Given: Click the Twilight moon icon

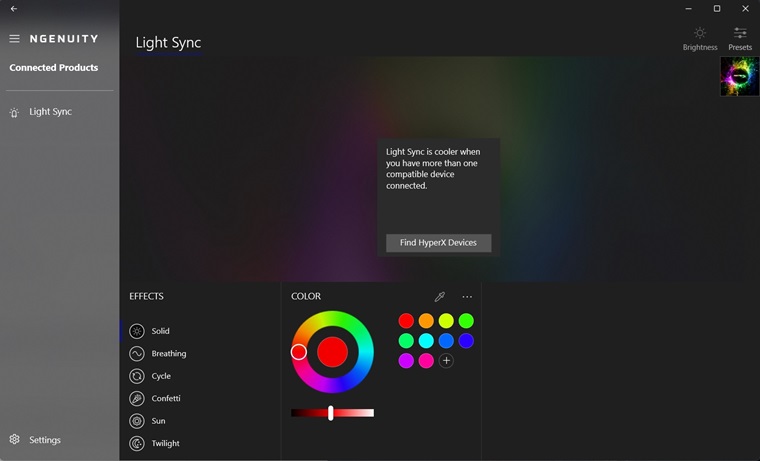Looking at the screenshot, I should tap(137, 443).
